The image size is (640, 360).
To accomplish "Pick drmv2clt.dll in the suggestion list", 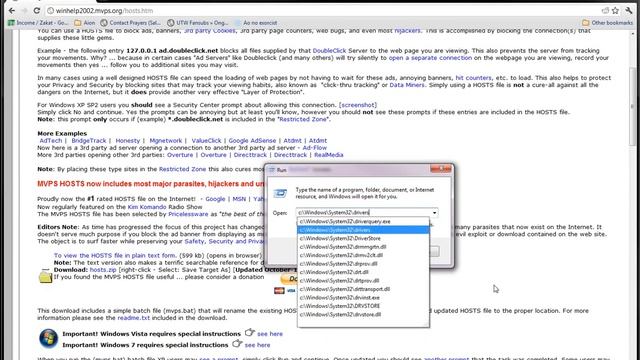I will click(x=363, y=255).
